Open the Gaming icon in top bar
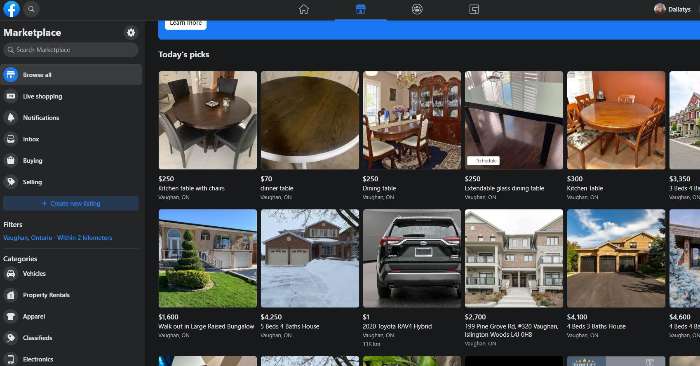Screen dimensions: 700x366 474,9
